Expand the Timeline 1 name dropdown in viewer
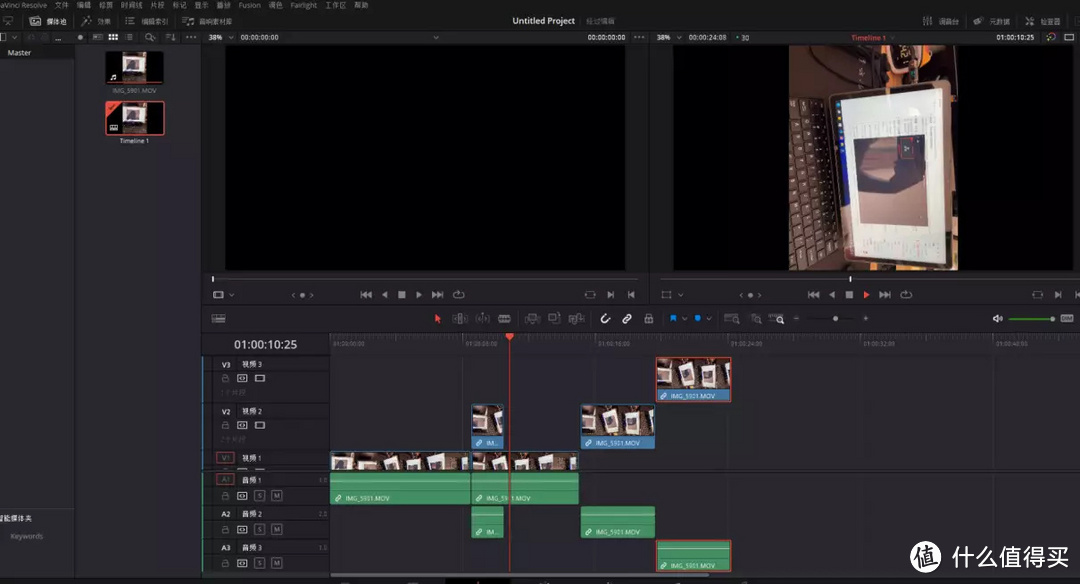 [x=893, y=37]
